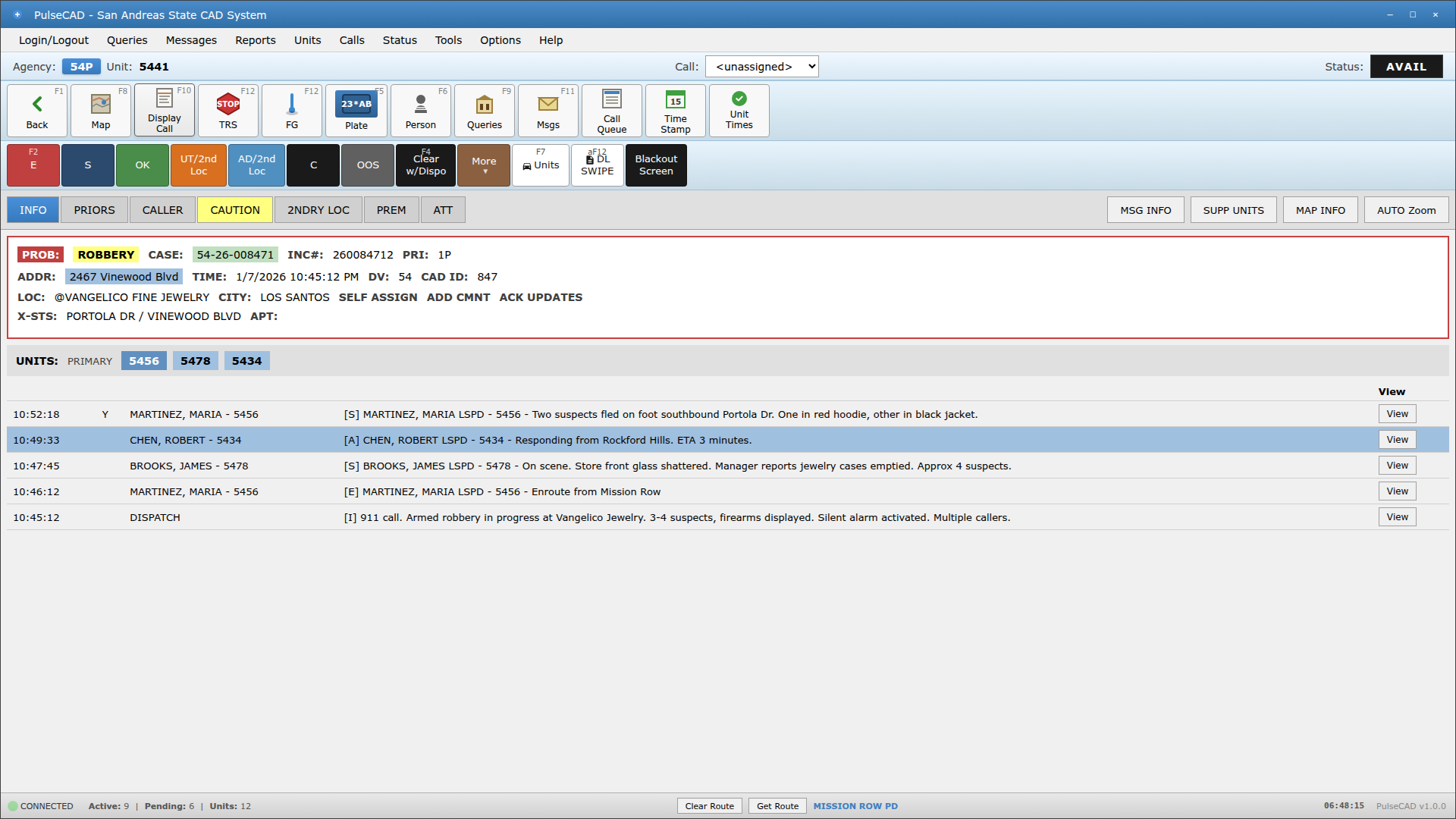Screen dimensions: 1456x819
Task: Open the Reports menu
Action: [255, 40]
